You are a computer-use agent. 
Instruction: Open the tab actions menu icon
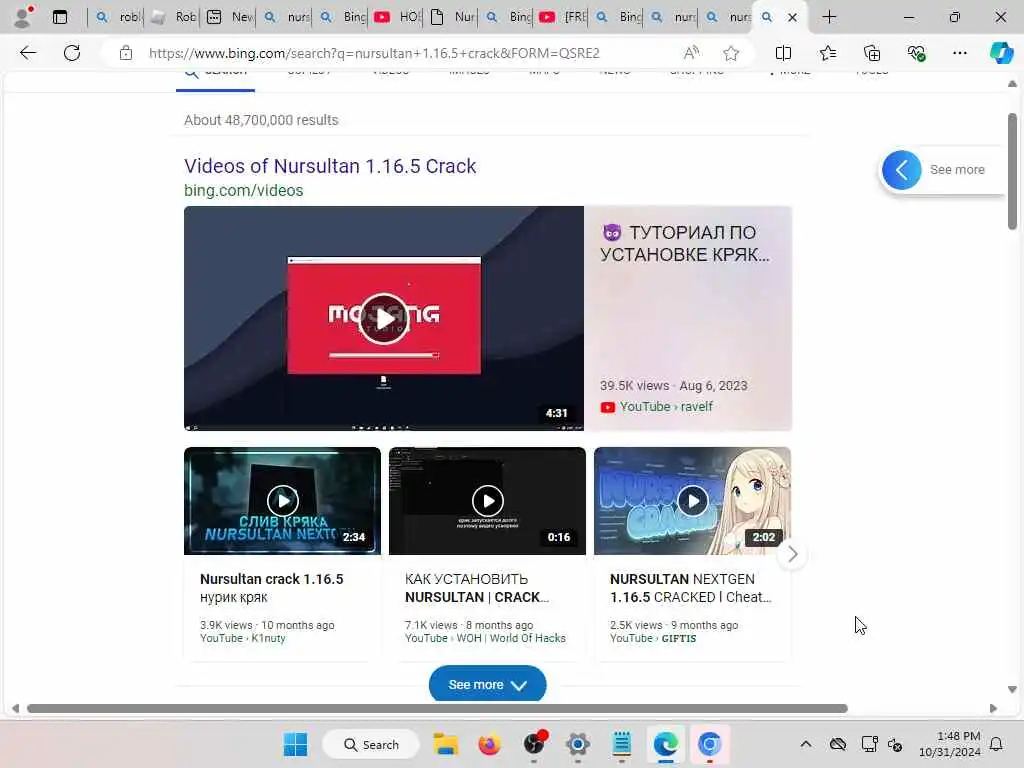pos(60,17)
